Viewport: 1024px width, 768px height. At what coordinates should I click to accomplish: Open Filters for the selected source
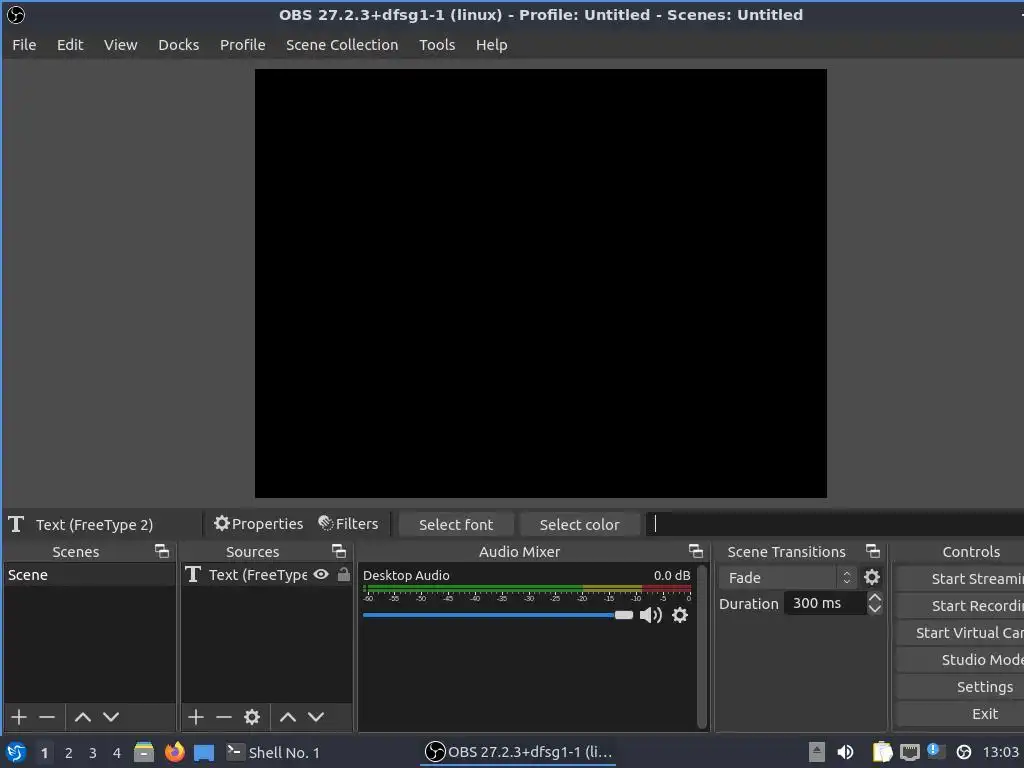click(x=348, y=524)
